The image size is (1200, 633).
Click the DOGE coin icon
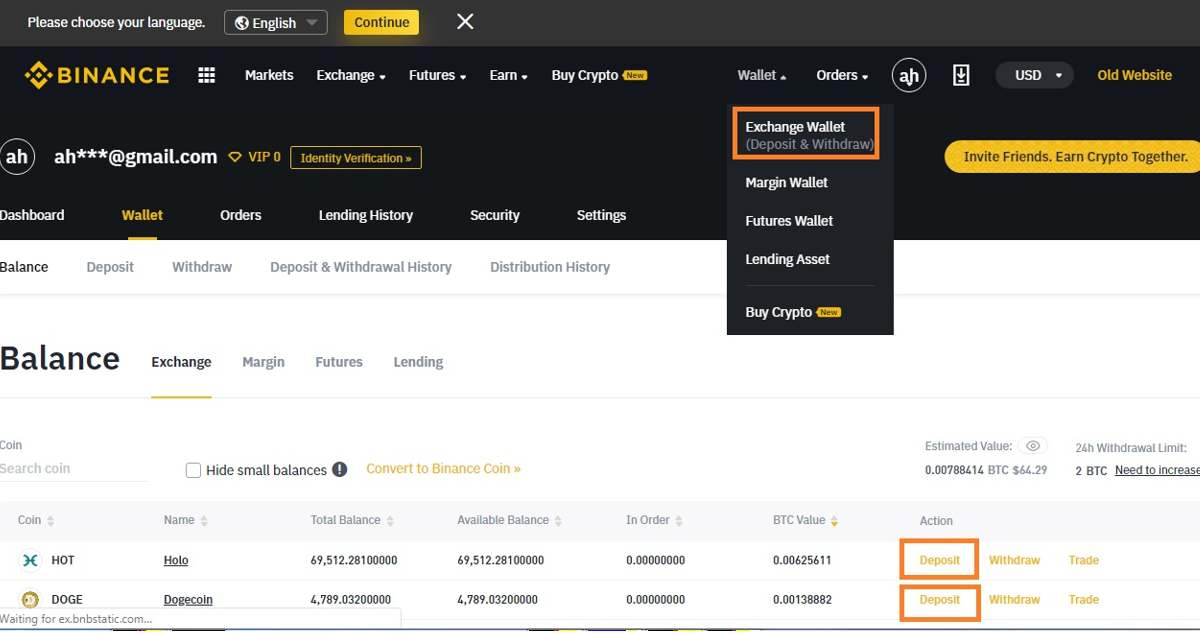30,600
